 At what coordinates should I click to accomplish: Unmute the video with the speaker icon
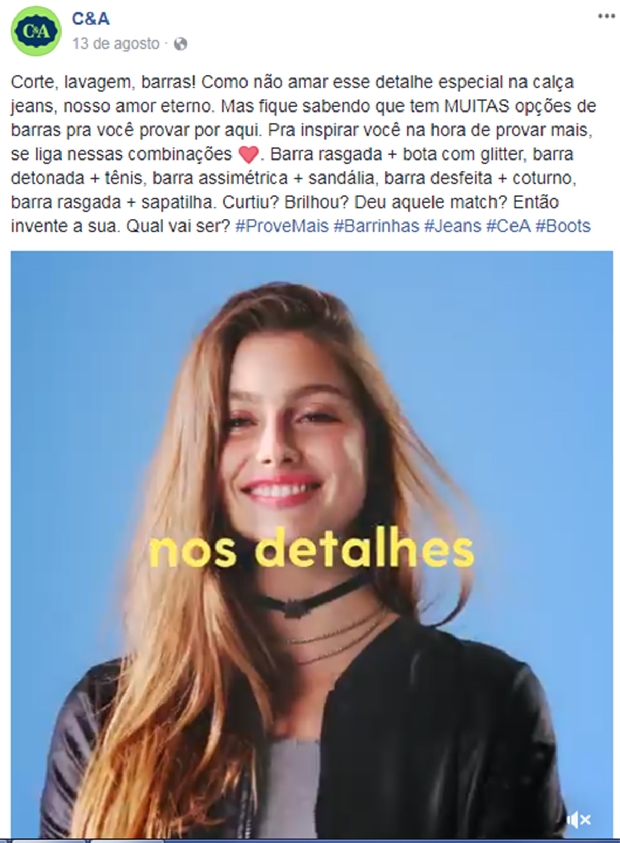[579, 820]
